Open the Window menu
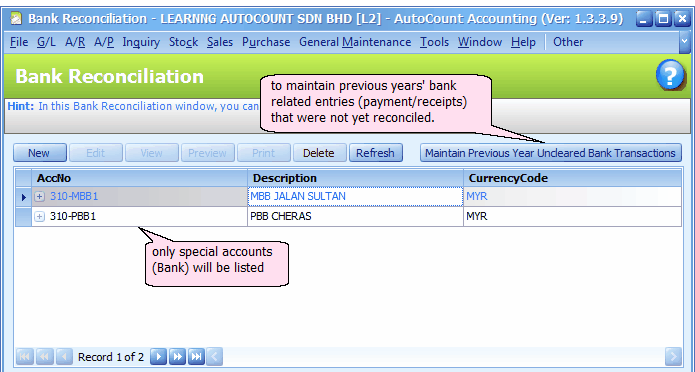 pos(480,42)
